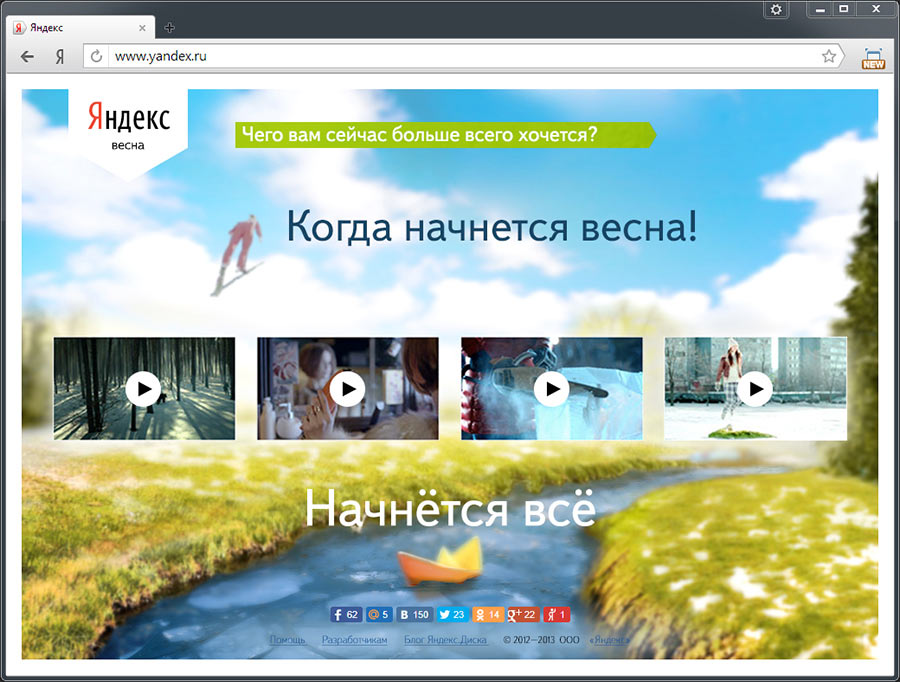Screen dimensions: 900x682
Task: Click the NEW extension icon
Action: [x=873, y=58]
